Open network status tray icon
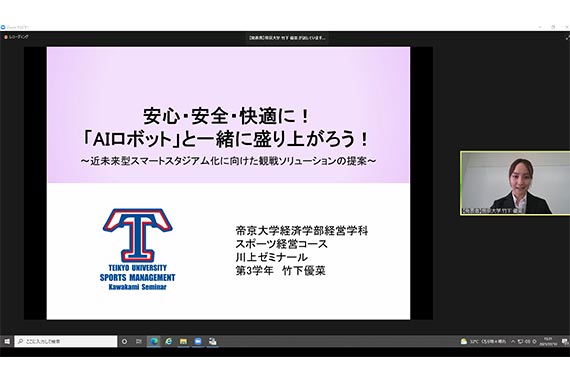The height and width of the screenshot is (380, 570). tap(520, 341)
